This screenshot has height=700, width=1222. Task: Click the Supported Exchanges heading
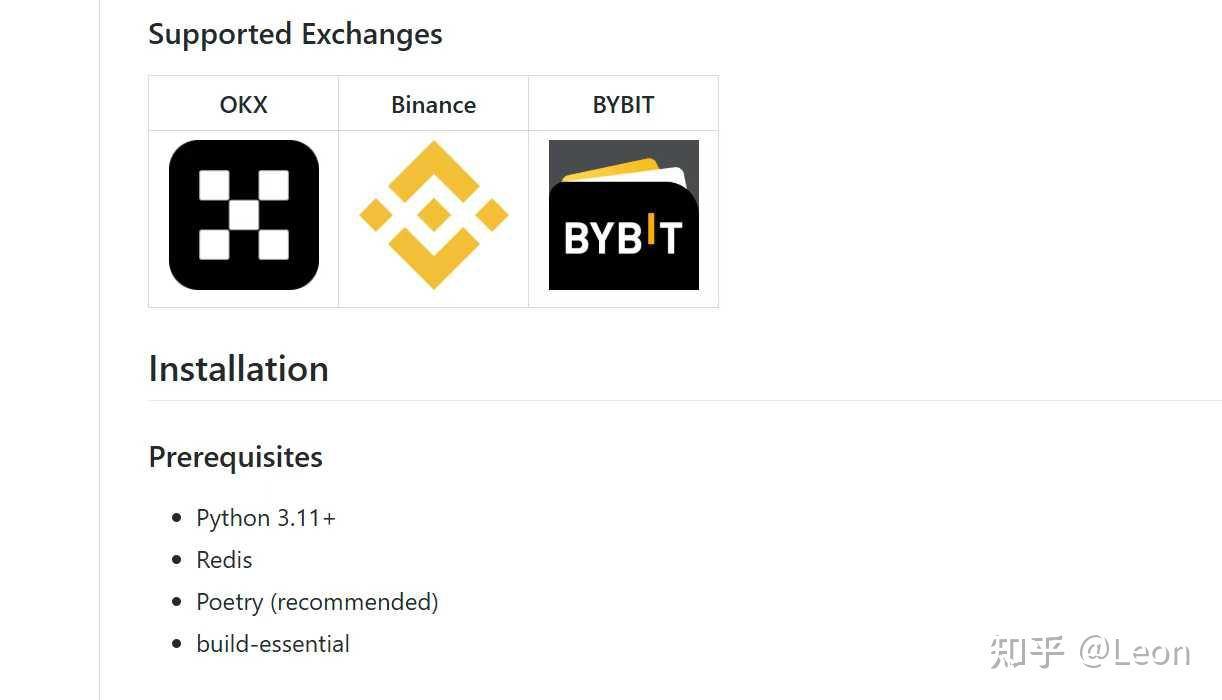point(295,34)
